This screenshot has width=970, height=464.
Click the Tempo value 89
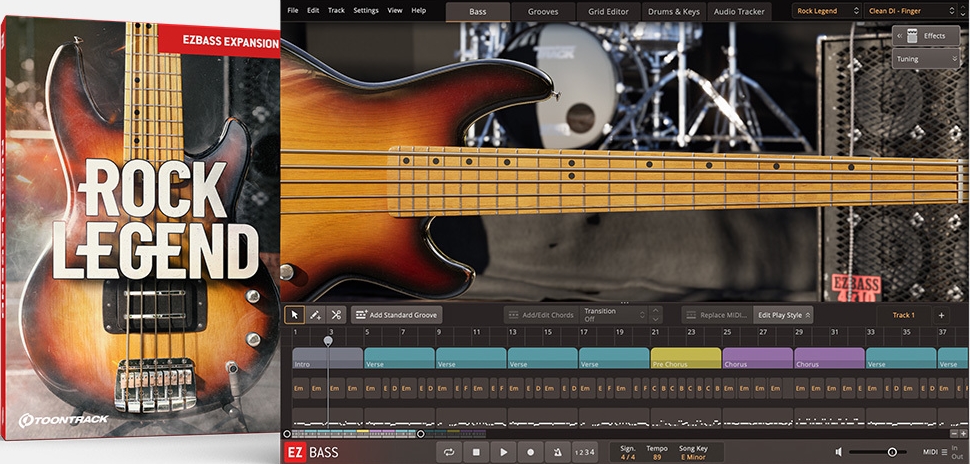tap(657, 457)
